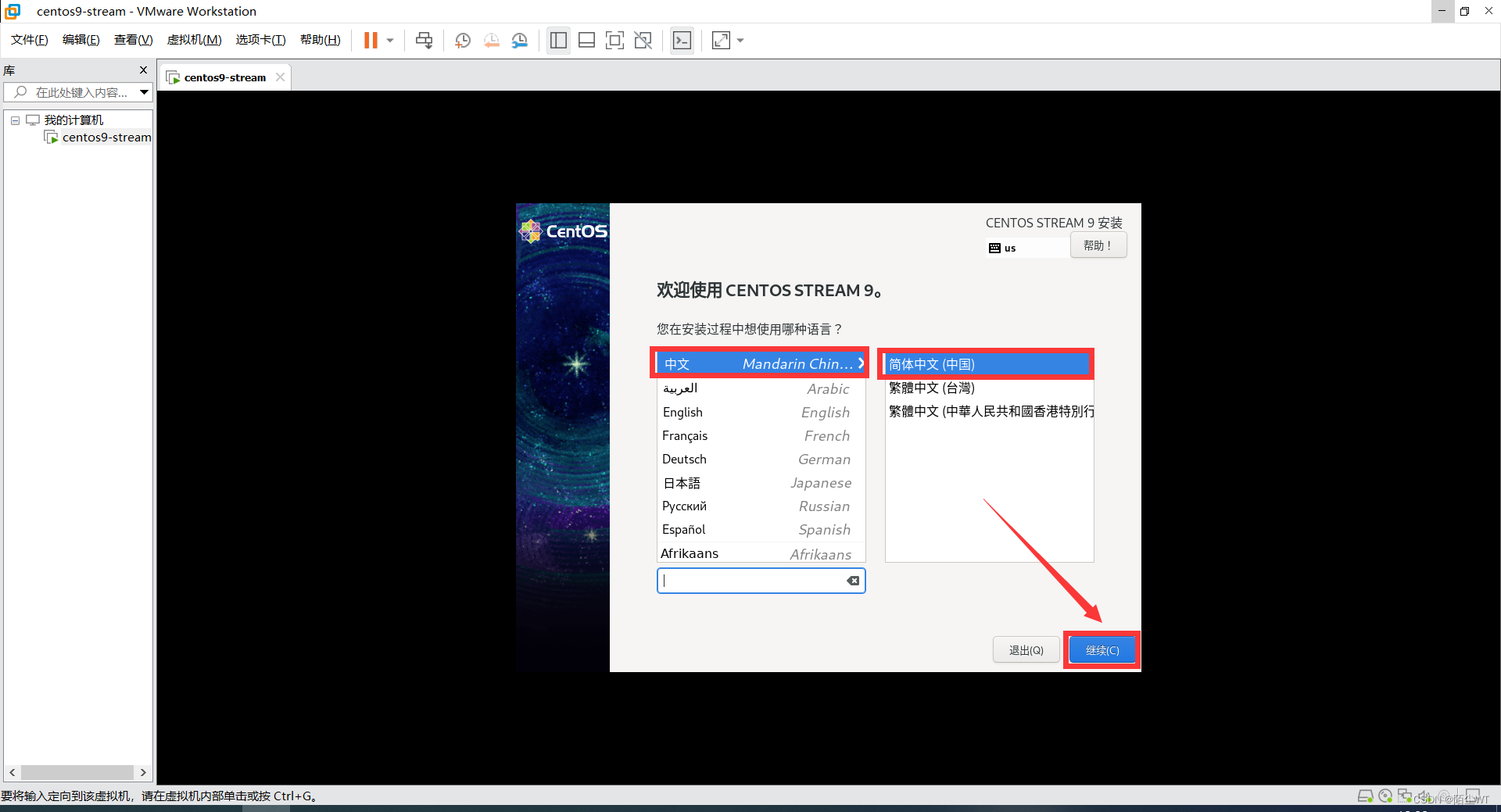1501x812 pixels.
Task: Select Afrikaans language row
Action: 761,553
